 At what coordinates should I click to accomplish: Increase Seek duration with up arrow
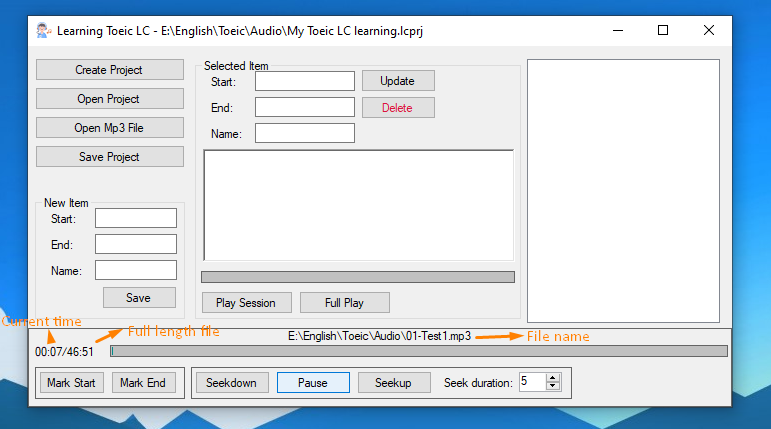click(553, 378)
